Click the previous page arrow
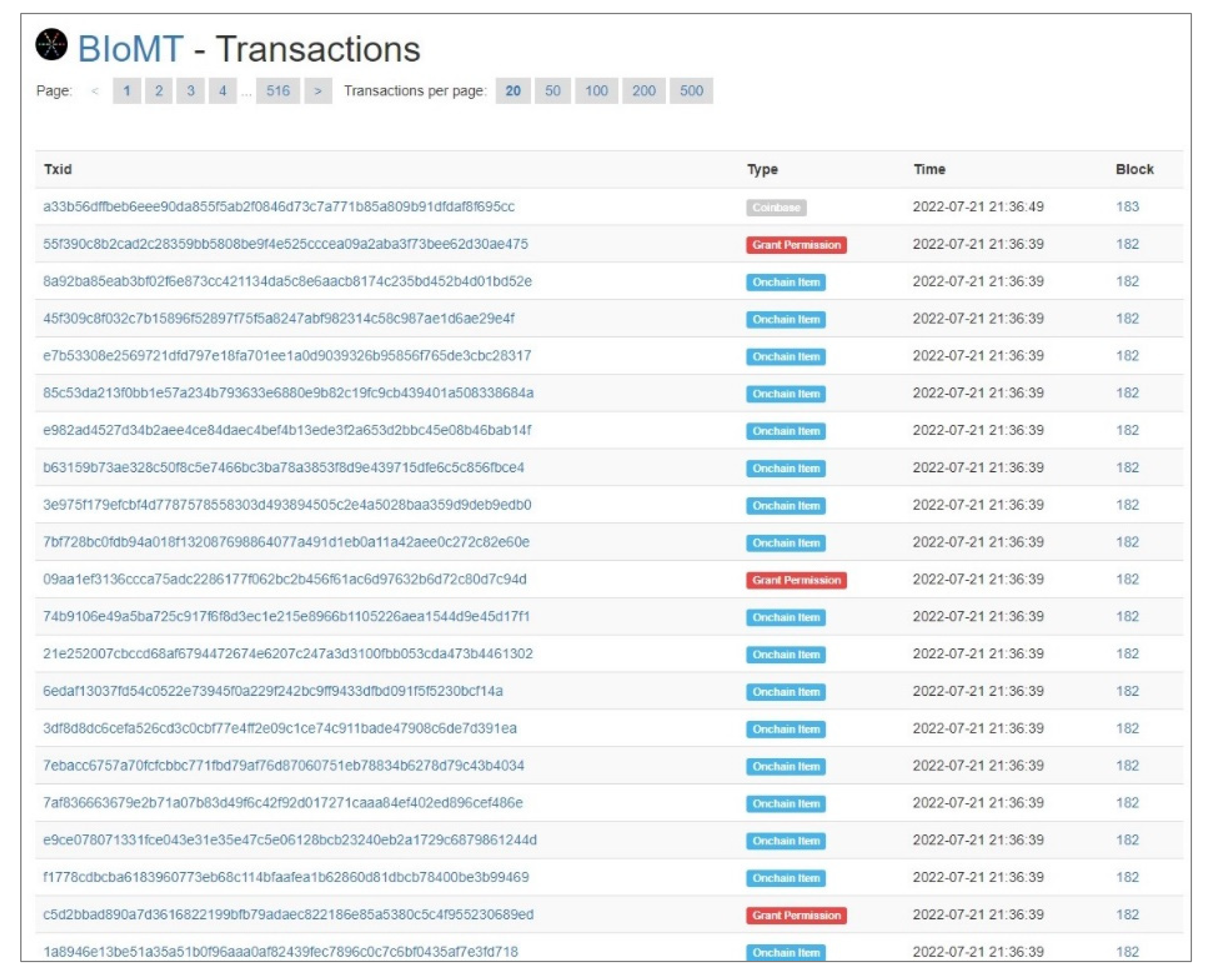The width and height of the screenshot is (1208, 980). [x=95, y=91]
